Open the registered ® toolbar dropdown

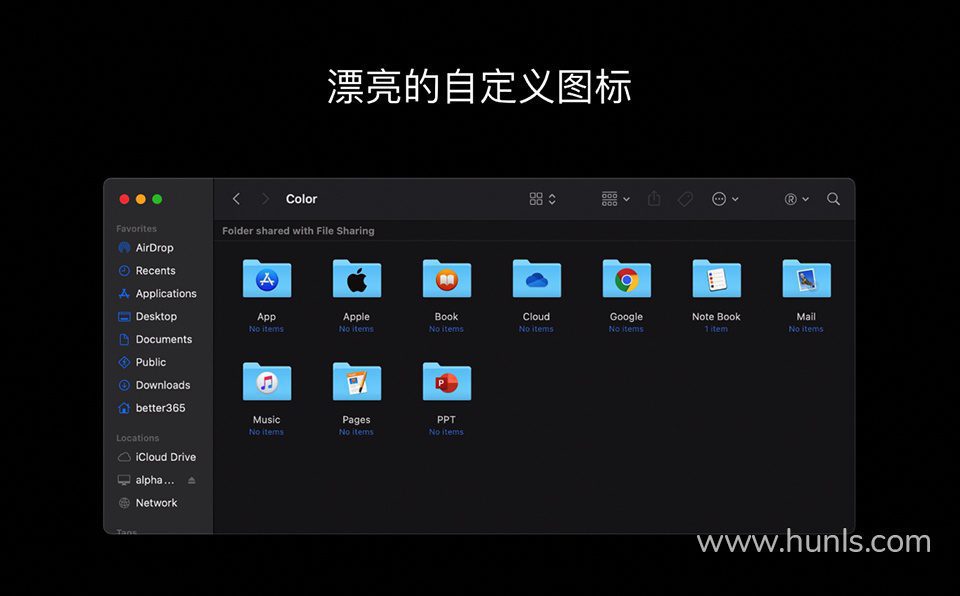pos(797,199)
